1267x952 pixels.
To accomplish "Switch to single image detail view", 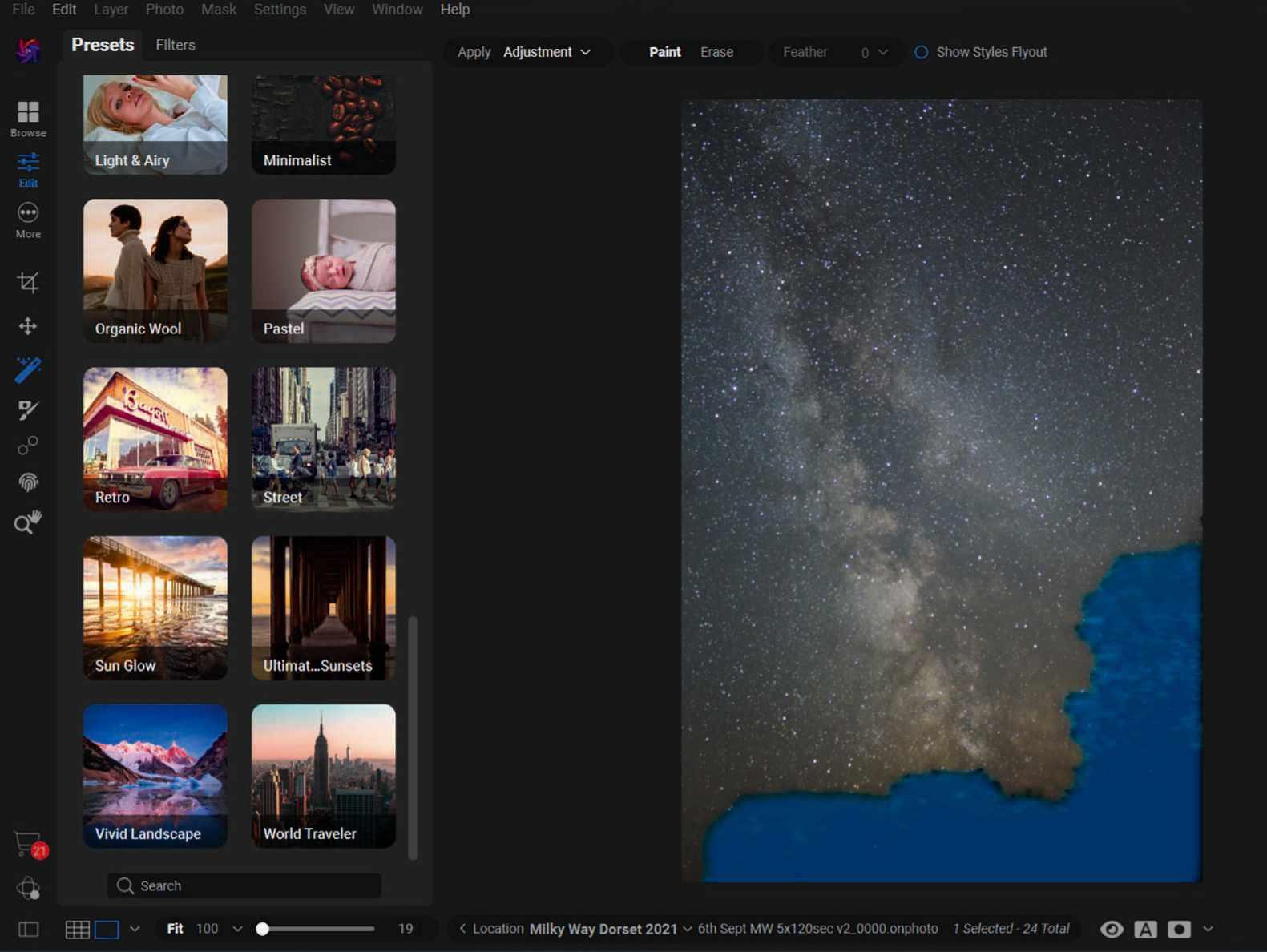I will 107,930.
